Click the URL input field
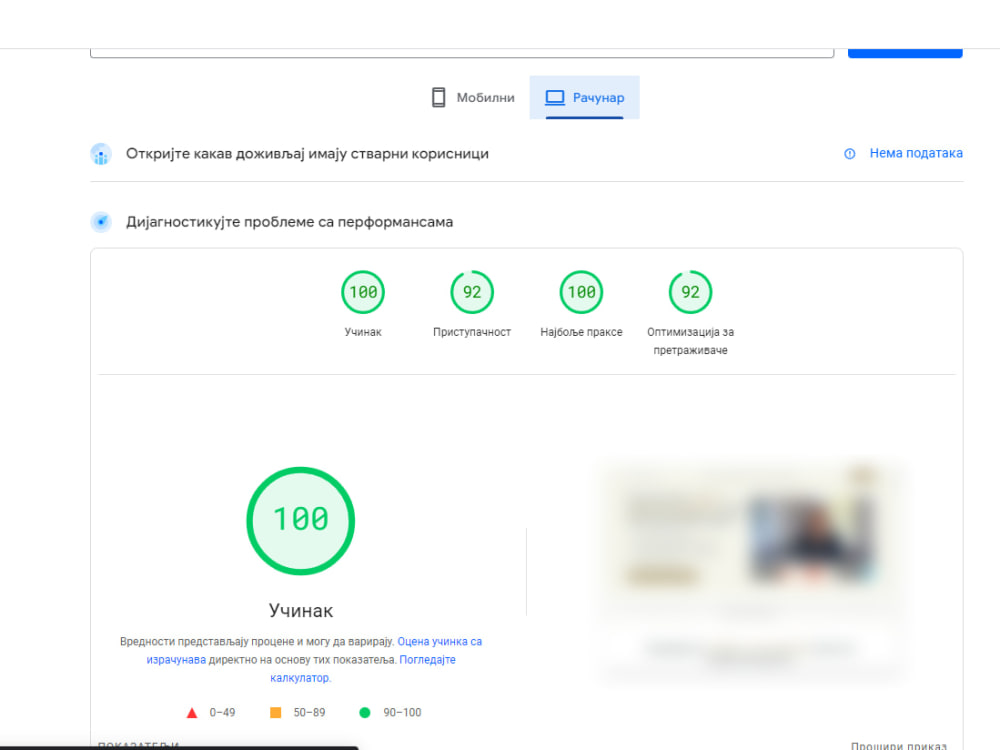This screenshot has width=1000, height=750. tap(462, 52)
